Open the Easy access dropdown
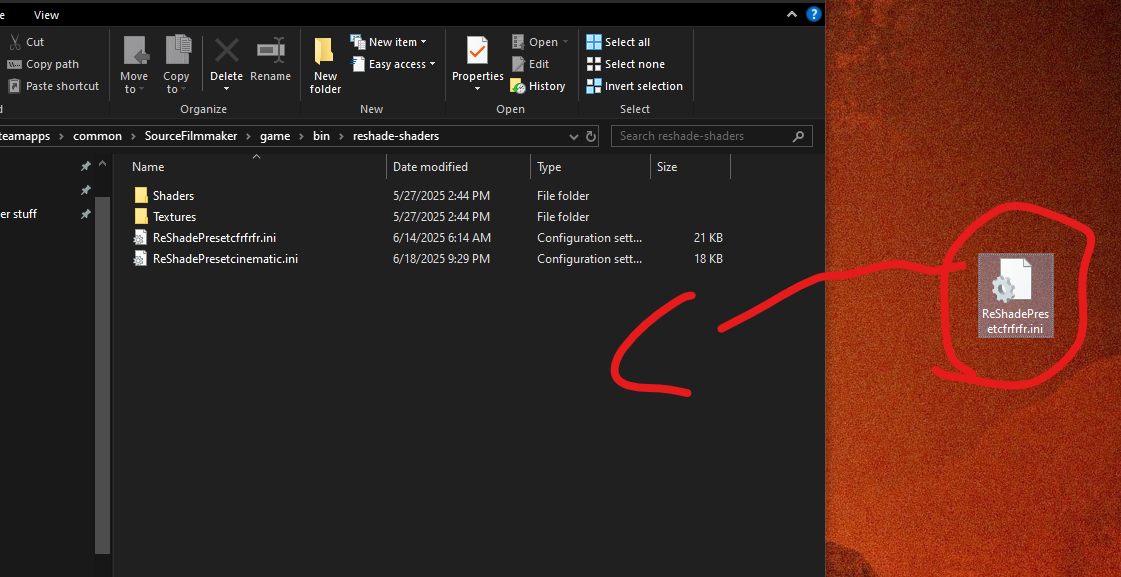1121x577 pixels. [x=393, y=64]
